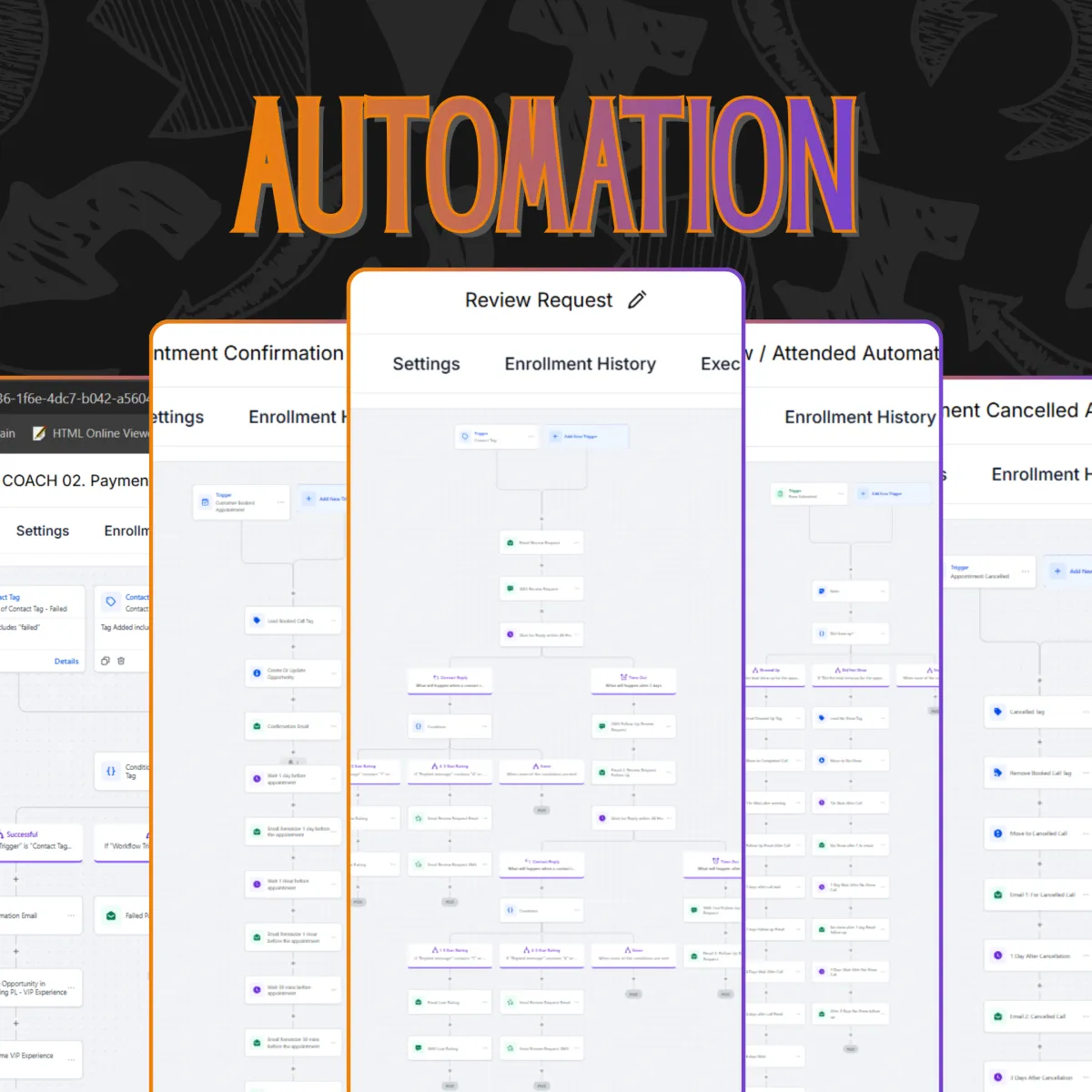Viewport: 1092px width, 1092px height.
Task: Click the 1 Day After Cancellation clock icon
Action: pyautogui.click(x=997, y=955)
